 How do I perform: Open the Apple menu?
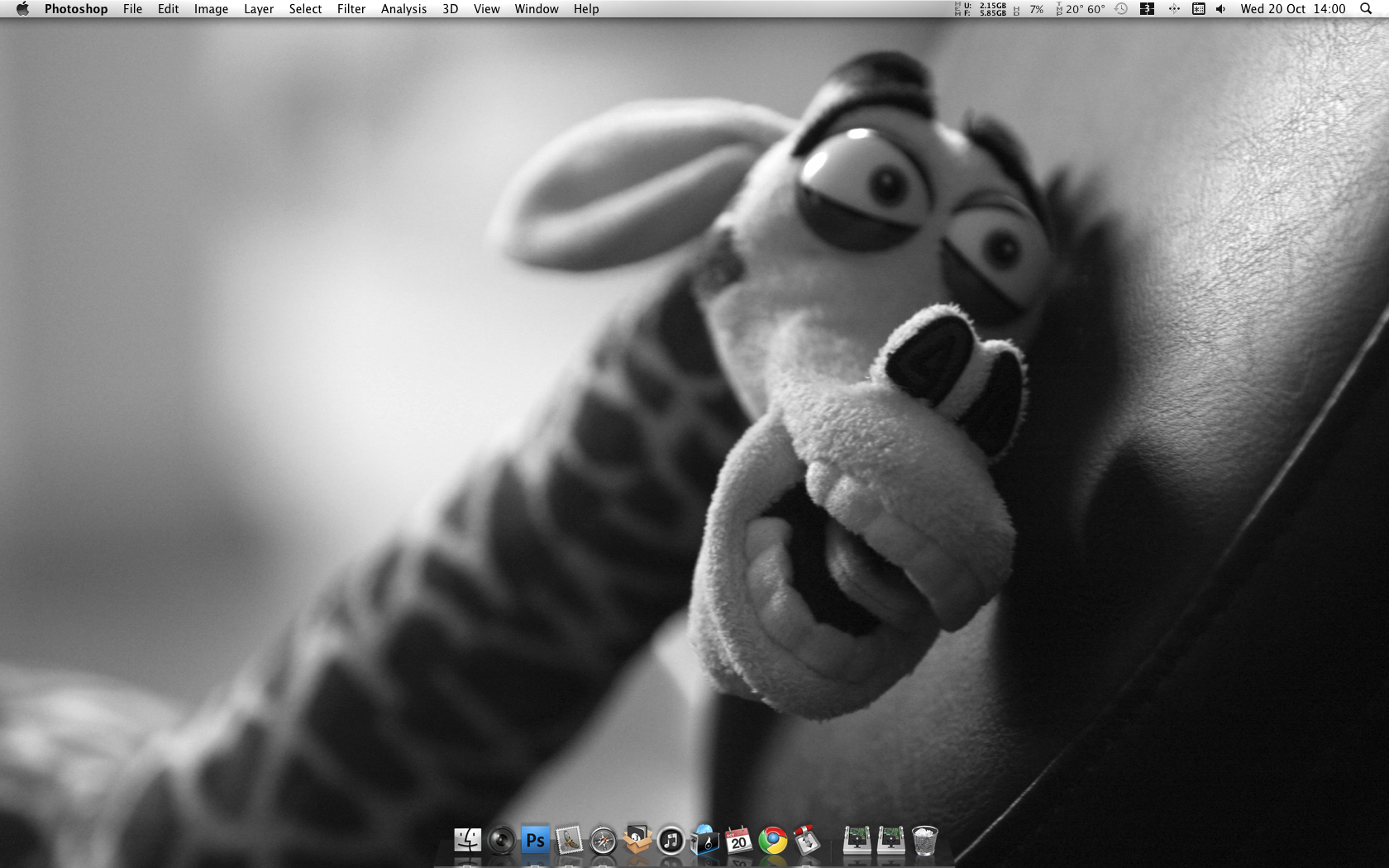[22, 9]
